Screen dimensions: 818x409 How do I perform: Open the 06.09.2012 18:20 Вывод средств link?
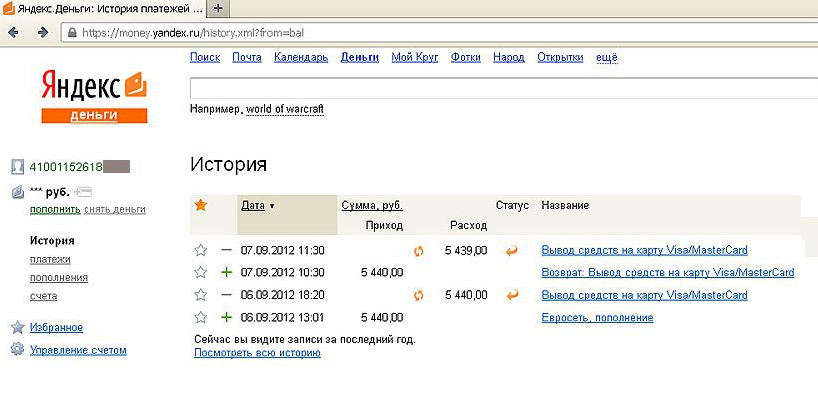(x=644, y=295)
